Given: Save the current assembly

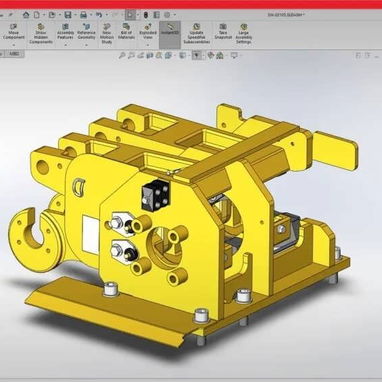Looking at the screenshot, I should [x=68, y=15].
